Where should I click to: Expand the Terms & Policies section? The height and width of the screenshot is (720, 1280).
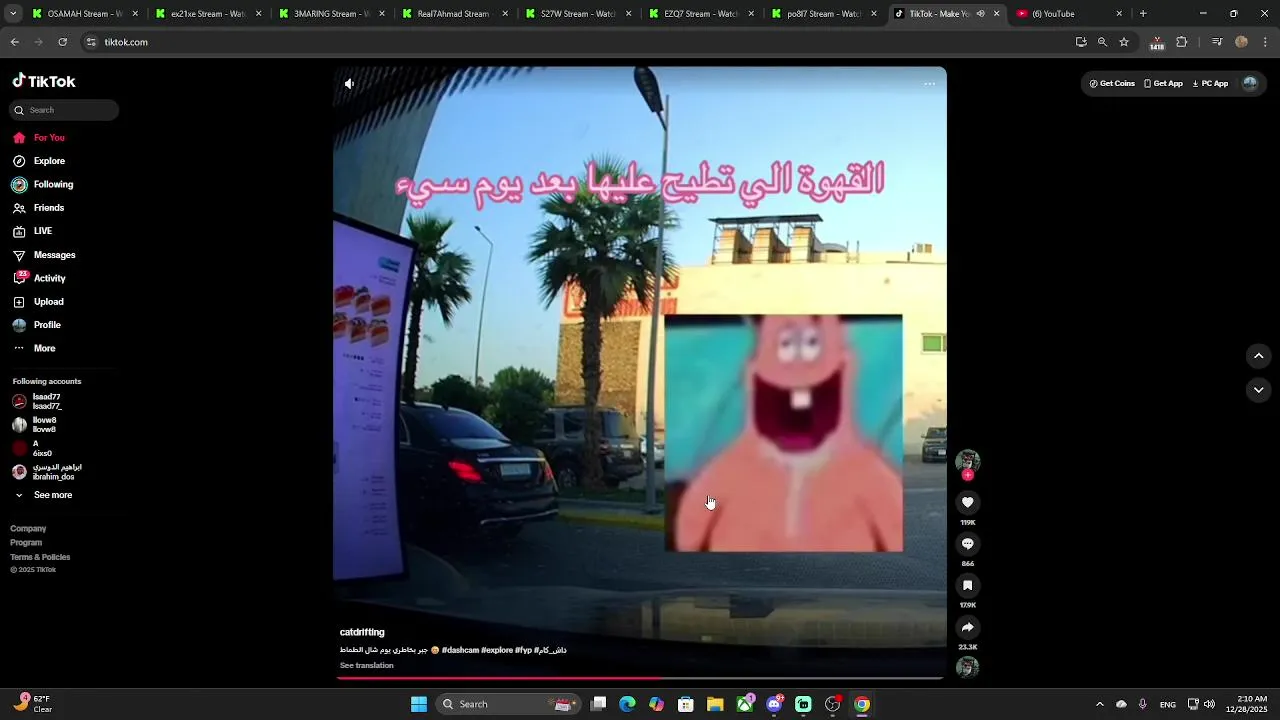[40, 557]
